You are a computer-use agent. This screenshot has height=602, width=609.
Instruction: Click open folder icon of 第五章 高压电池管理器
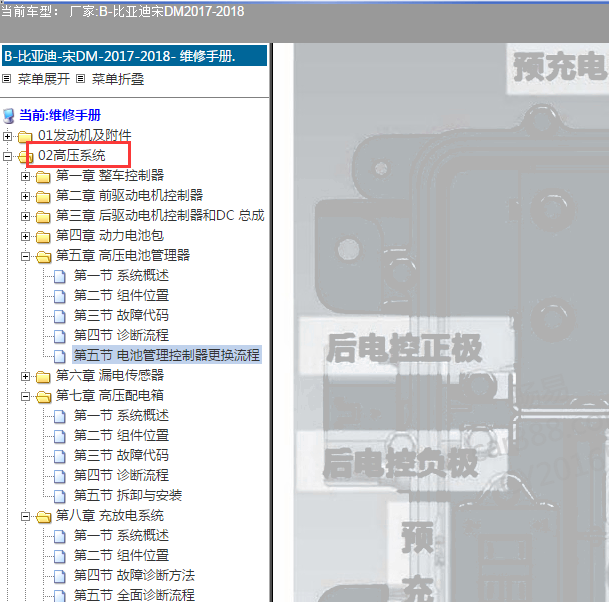click(x=44, y=256)
